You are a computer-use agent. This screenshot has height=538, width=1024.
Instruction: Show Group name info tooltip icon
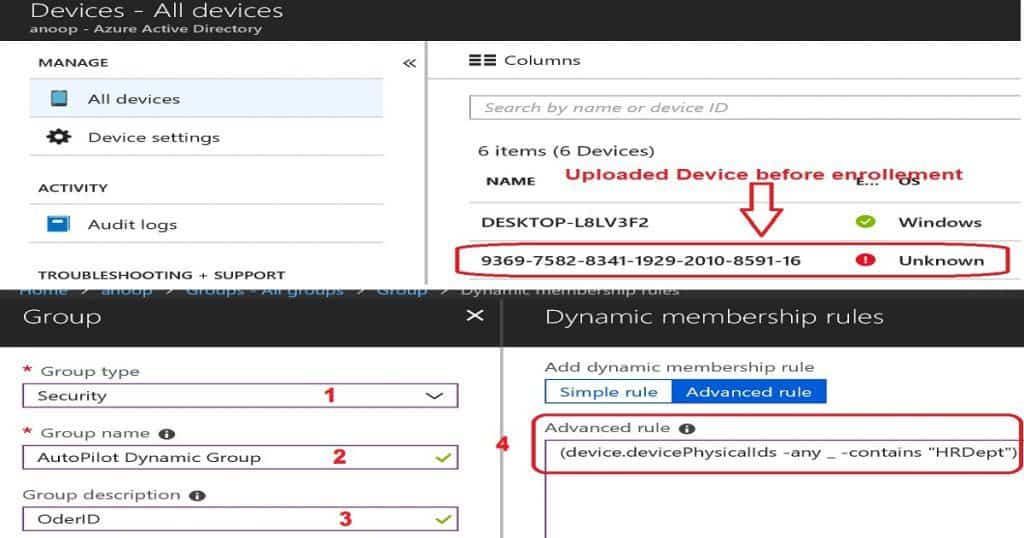click(167, 434)
